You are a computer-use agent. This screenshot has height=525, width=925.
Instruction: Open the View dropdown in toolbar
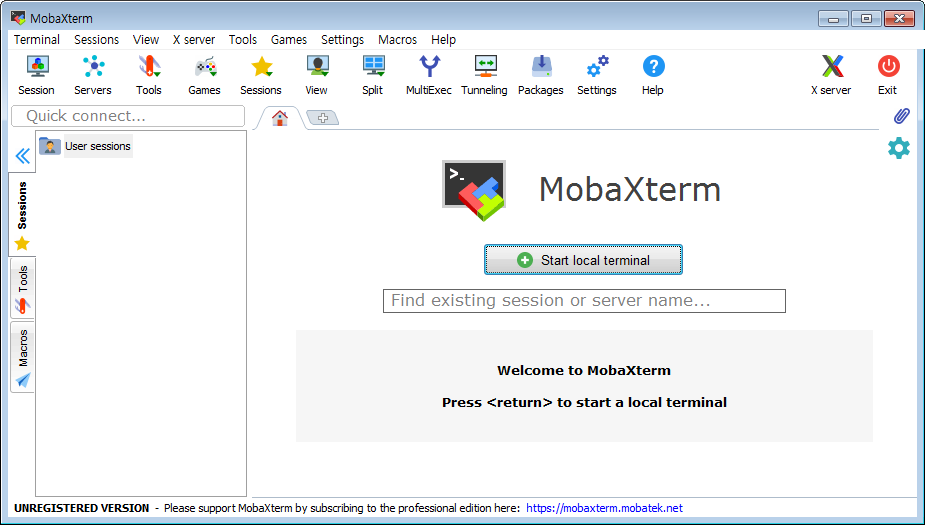[317, 75]
